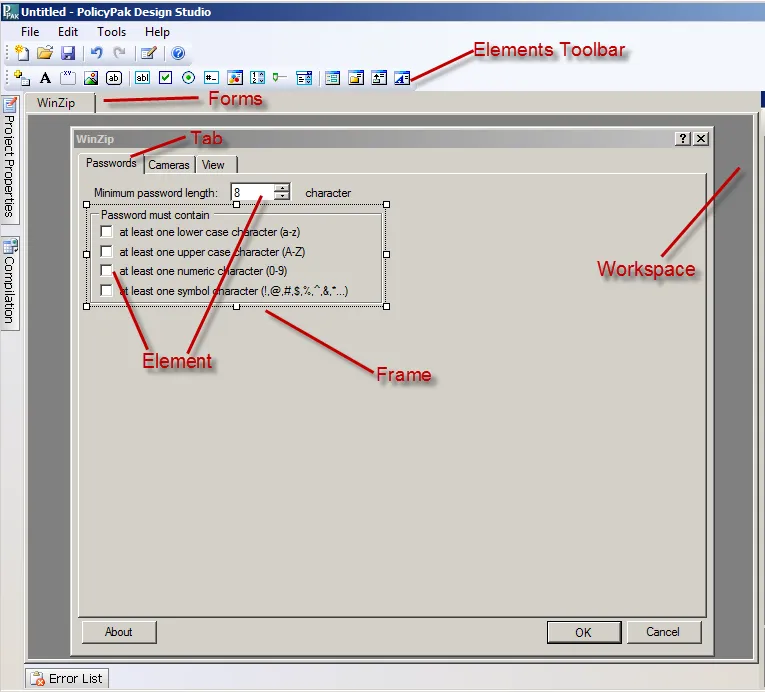The height and width of the screenshot is (692, 765).
Task: Open the Edit menu
Action: 68,32
